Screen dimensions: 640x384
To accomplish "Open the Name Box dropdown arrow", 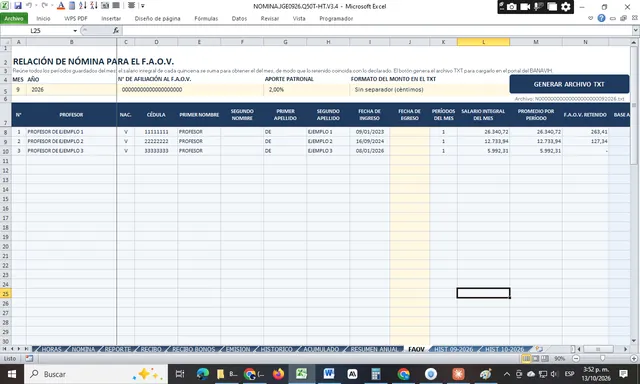I will click(x=75, y=31).
